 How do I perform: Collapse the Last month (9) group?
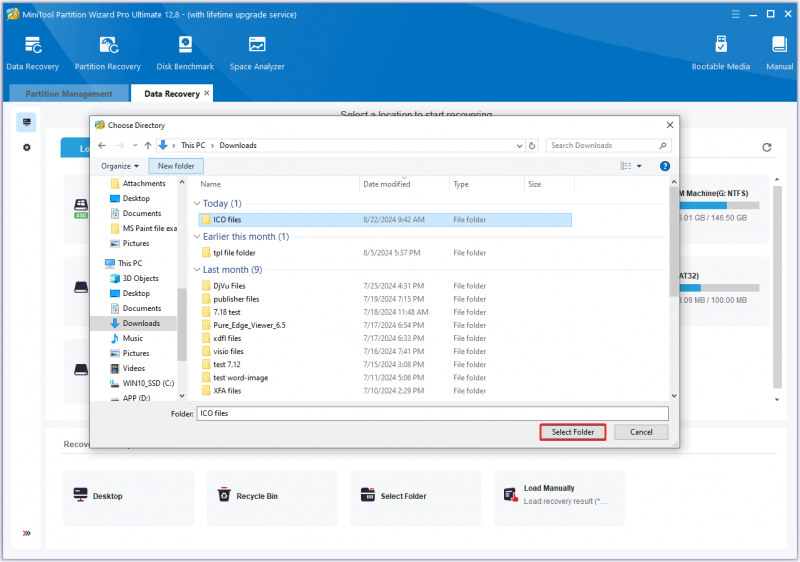[x=197, y=270]
